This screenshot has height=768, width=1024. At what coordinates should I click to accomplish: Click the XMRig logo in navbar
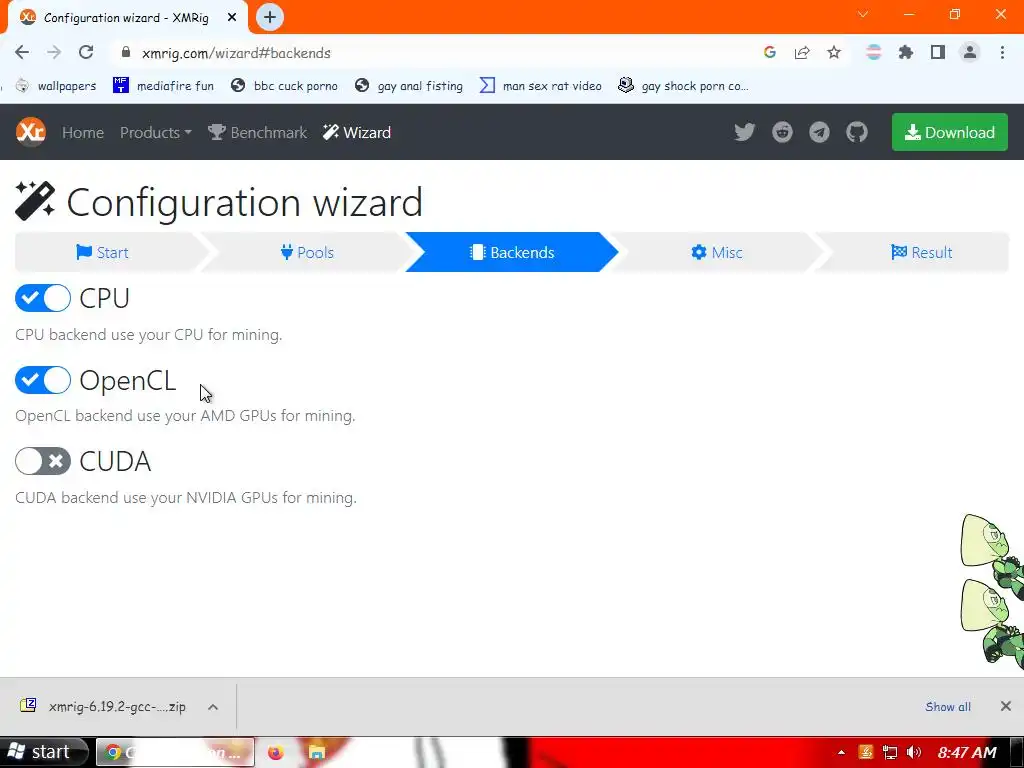31,132
